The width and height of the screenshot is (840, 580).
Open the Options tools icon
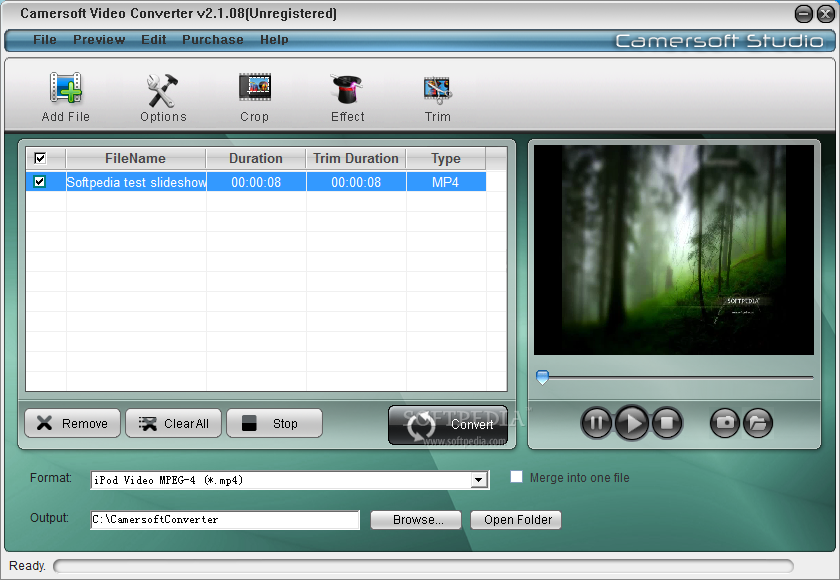163,90
